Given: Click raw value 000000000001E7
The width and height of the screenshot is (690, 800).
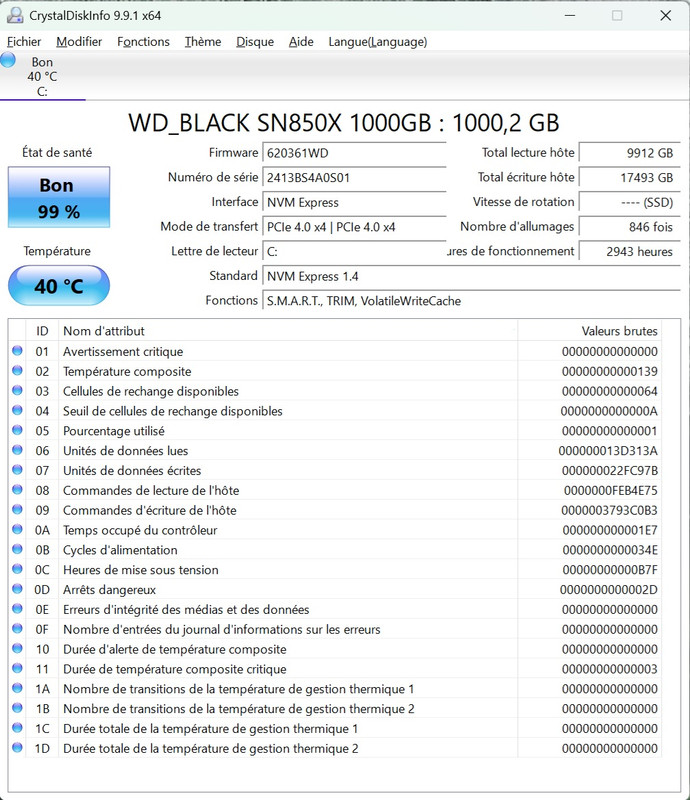Looking at the screenshot, I should click(610, 531).
